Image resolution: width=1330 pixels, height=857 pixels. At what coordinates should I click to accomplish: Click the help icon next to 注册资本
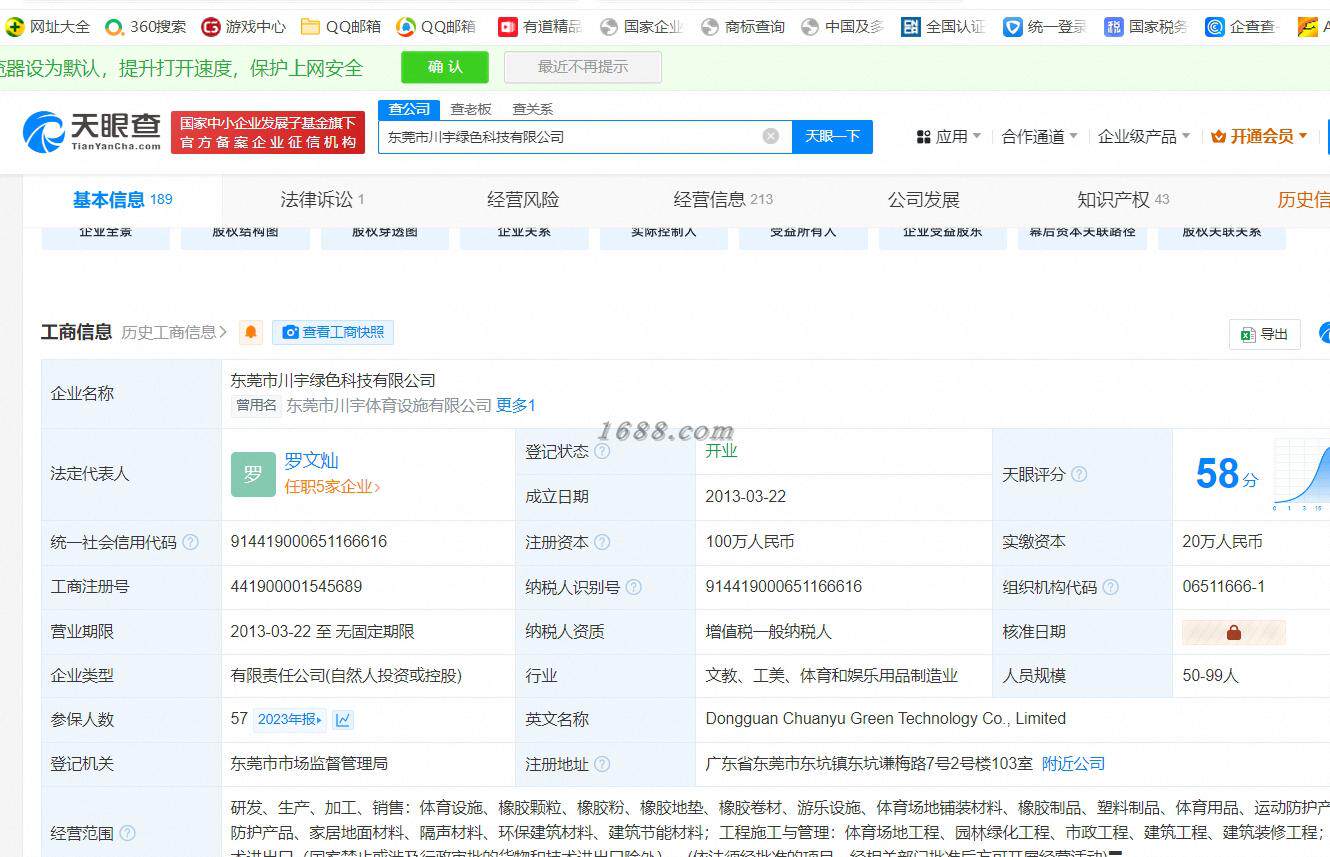[x=602, y=542]
